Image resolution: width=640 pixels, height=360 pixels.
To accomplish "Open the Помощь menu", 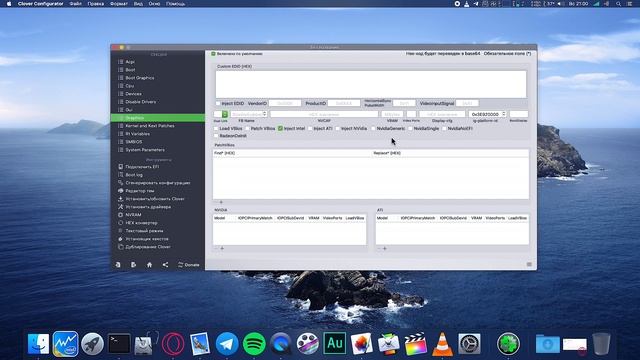I will click(175, 4).
